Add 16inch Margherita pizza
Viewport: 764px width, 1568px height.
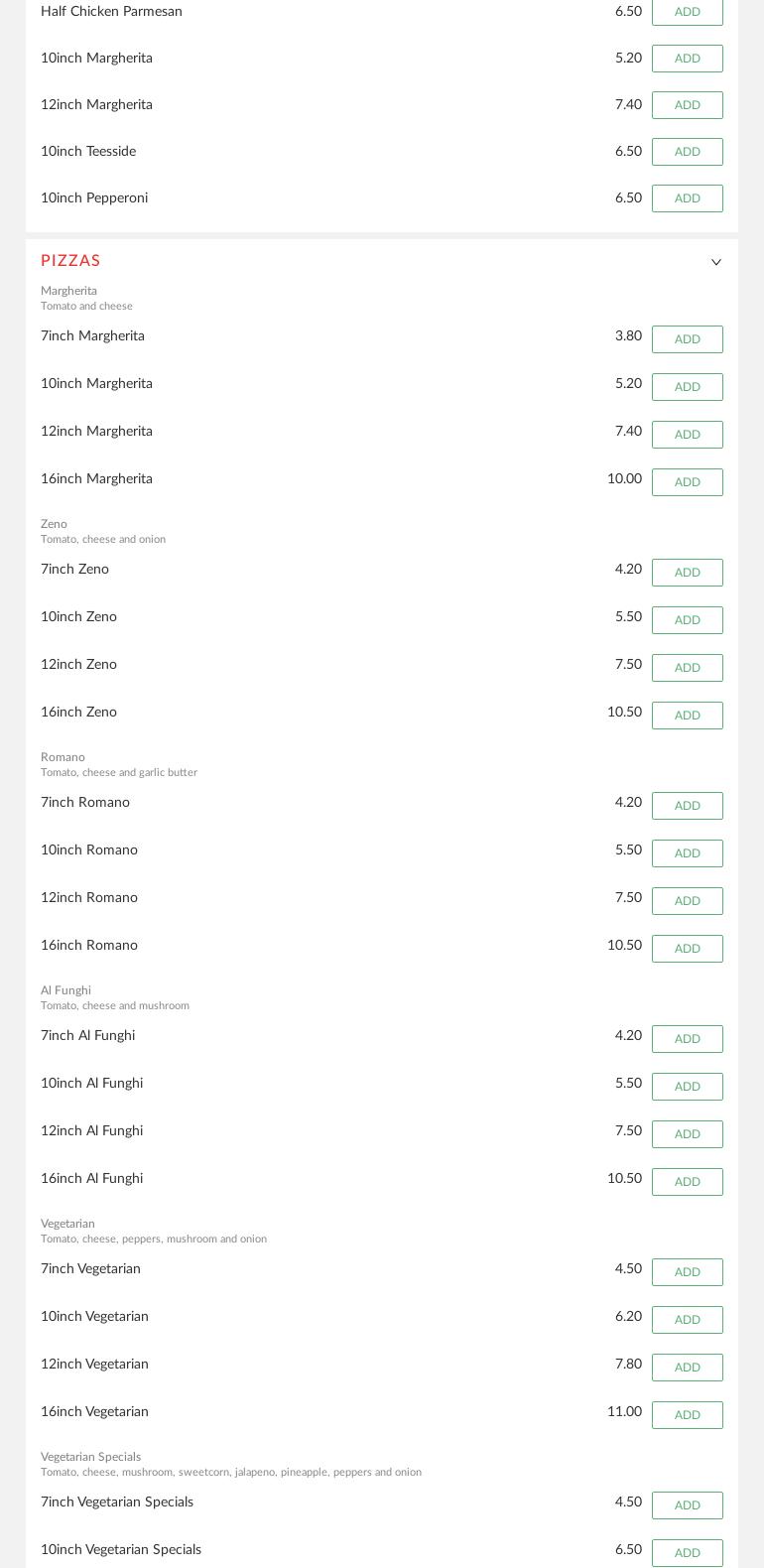coord(687,482)
